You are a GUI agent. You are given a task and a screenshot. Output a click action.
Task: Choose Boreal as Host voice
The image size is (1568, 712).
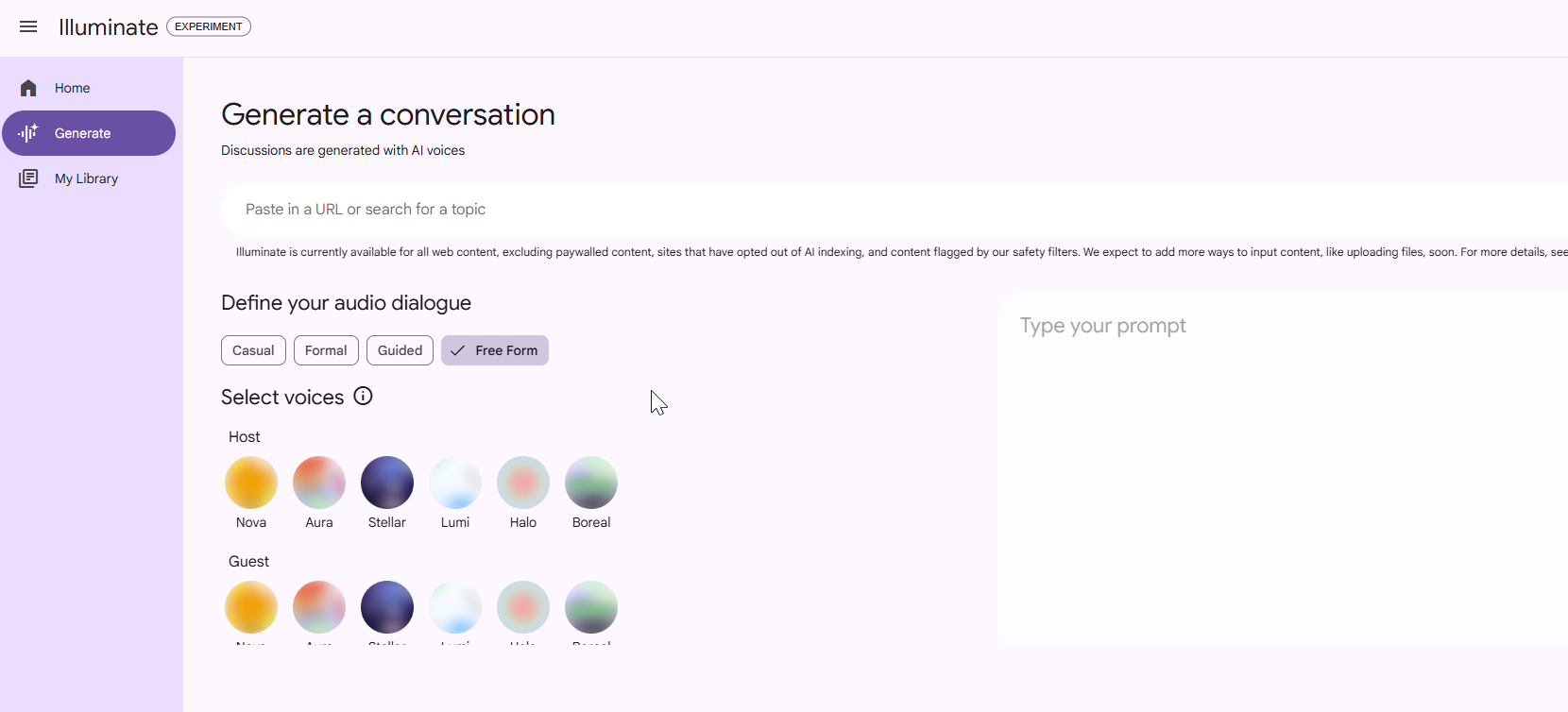click(x=591, y=483)
